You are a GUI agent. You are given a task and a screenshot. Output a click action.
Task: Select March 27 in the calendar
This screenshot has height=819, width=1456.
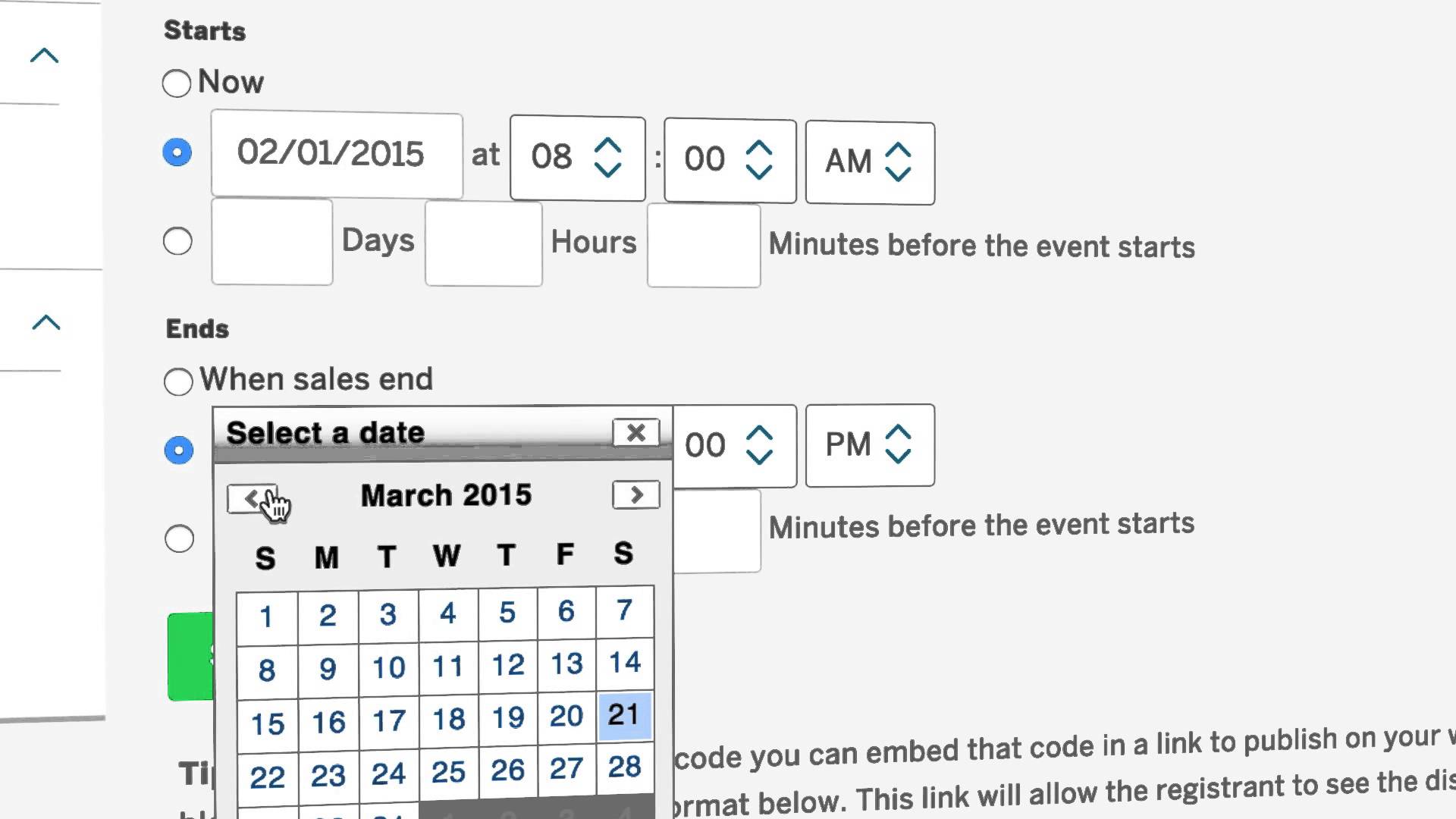click(x=566, y=769)
